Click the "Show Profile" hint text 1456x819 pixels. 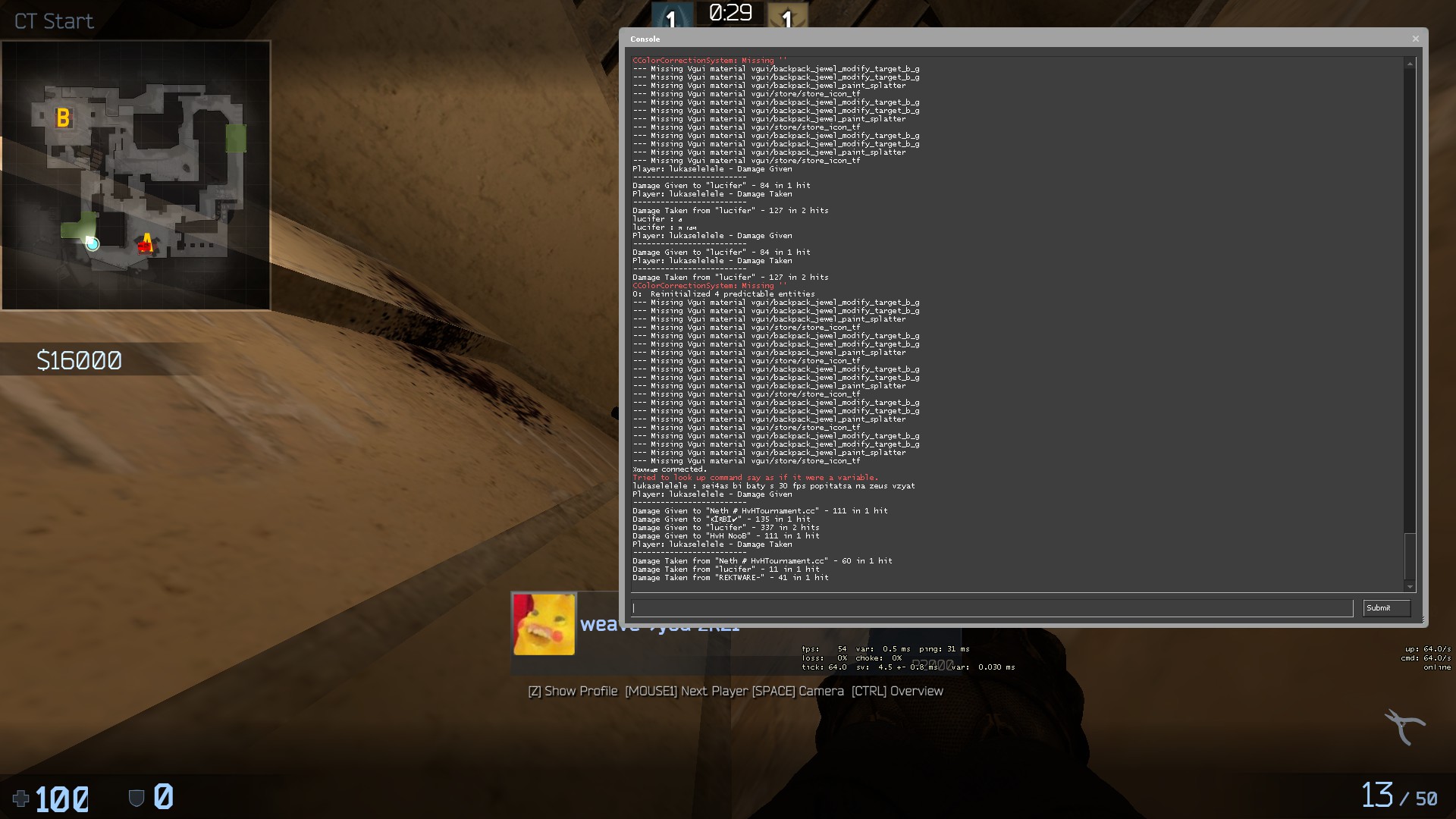click(580, 691)
